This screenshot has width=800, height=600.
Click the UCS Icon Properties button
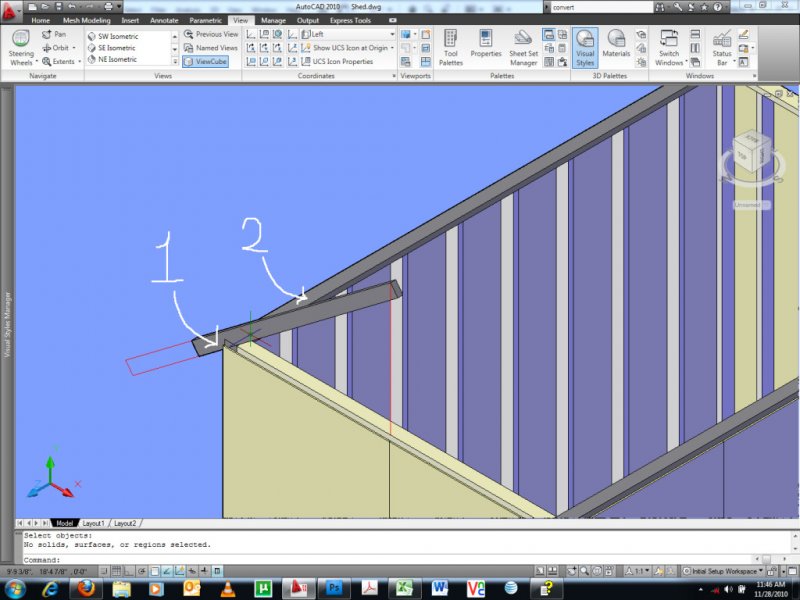tap(337, 61)
